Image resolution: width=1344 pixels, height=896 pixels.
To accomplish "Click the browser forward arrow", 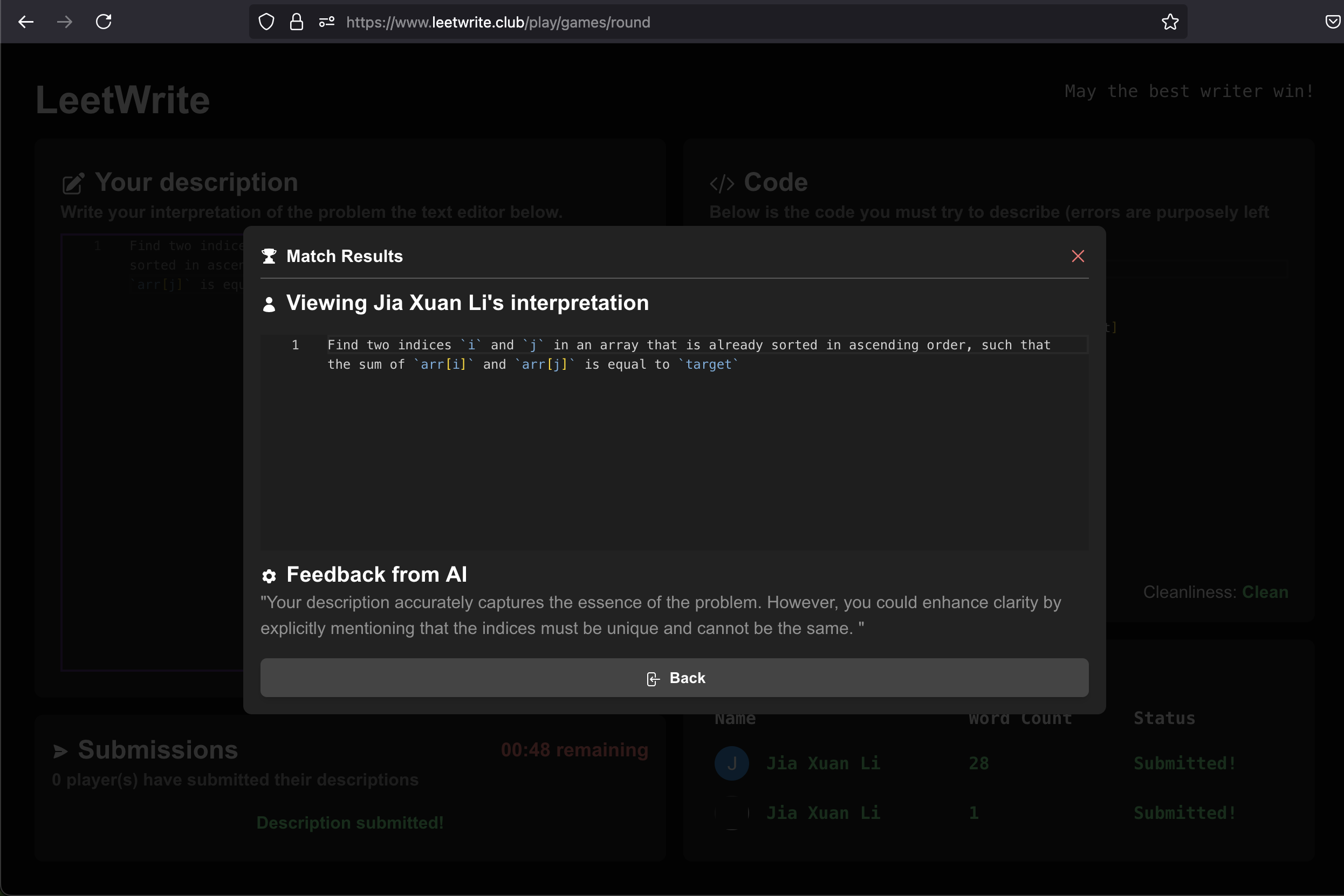I will (x=65, y=22).
